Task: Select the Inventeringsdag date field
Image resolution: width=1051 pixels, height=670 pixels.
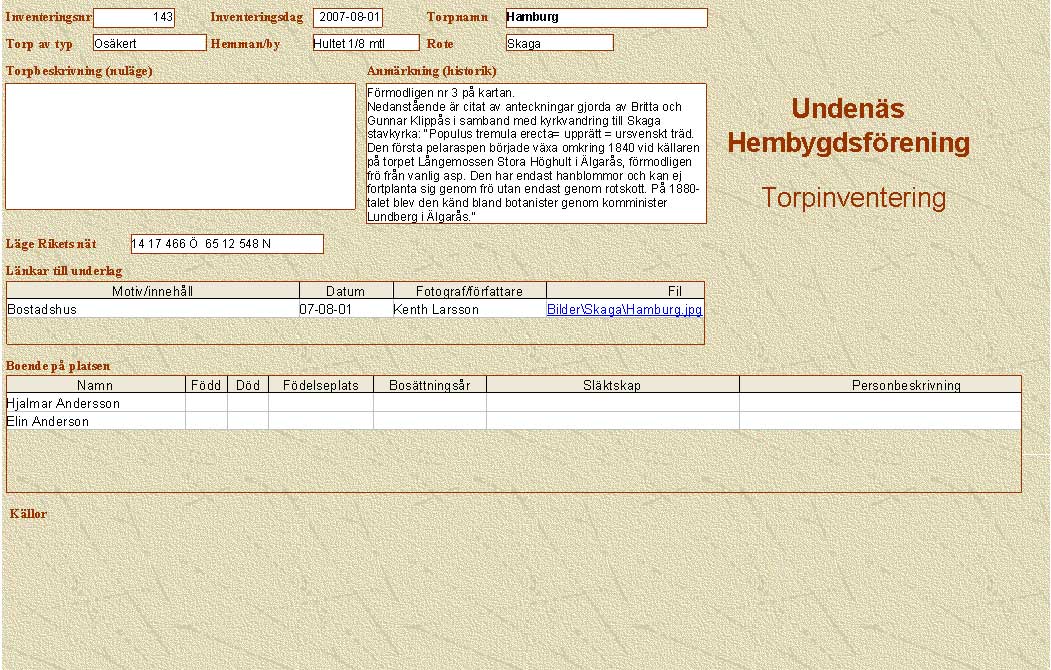Action: point(348,18)
